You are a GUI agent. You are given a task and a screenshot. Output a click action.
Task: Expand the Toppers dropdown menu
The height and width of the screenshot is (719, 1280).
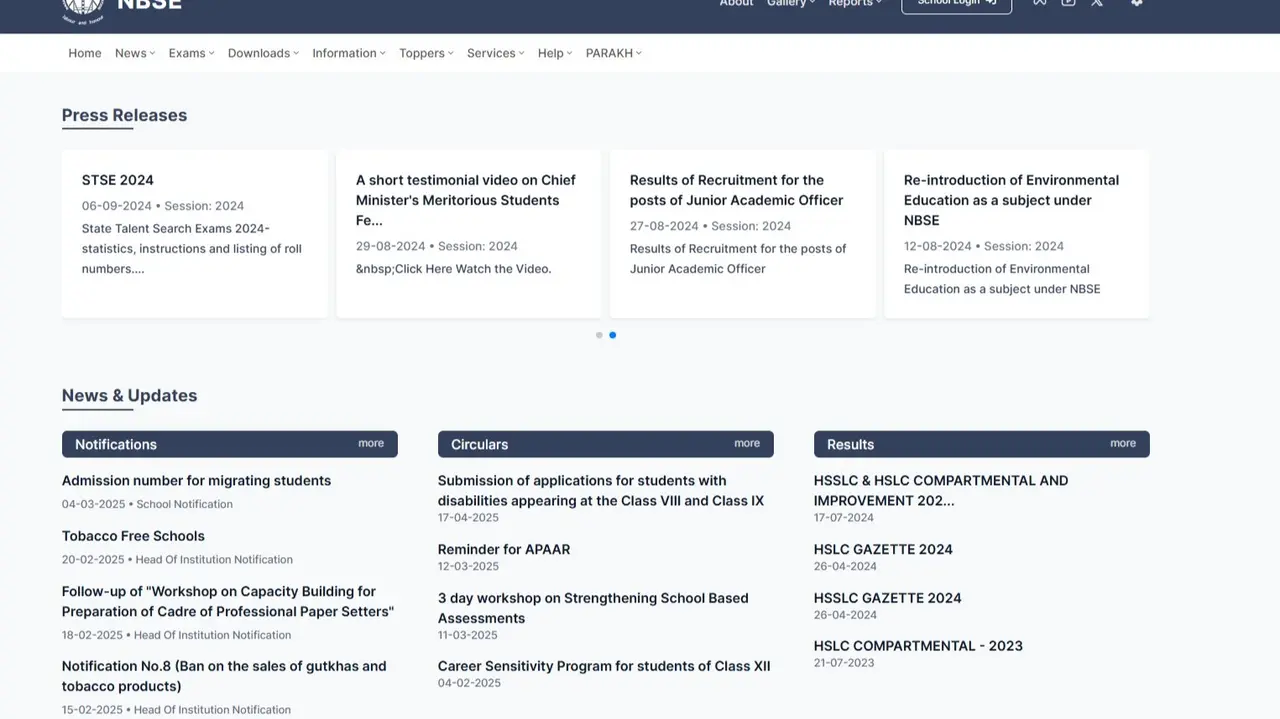[426, 53]
